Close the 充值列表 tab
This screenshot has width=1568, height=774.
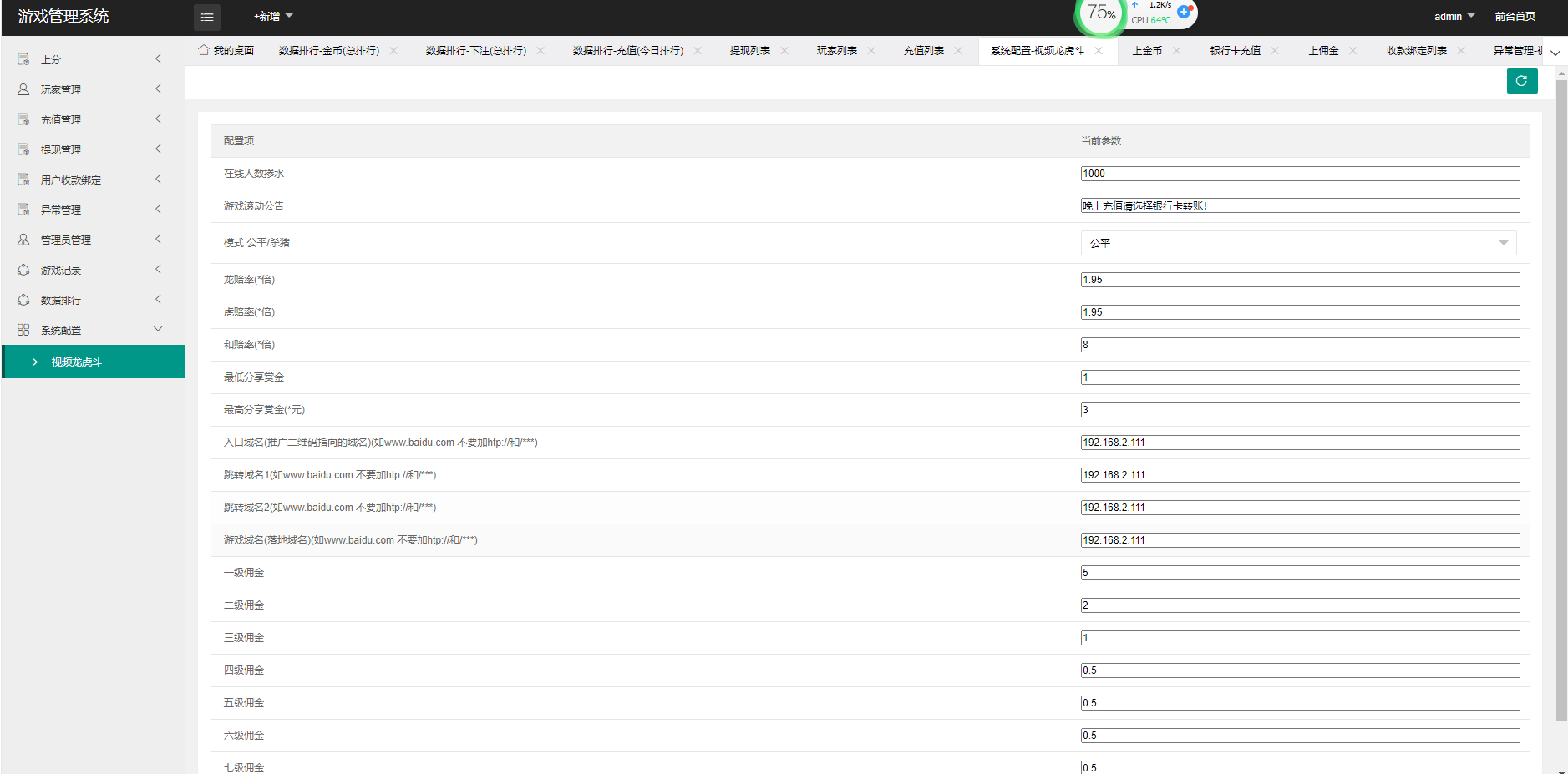[x=958, y=51]
